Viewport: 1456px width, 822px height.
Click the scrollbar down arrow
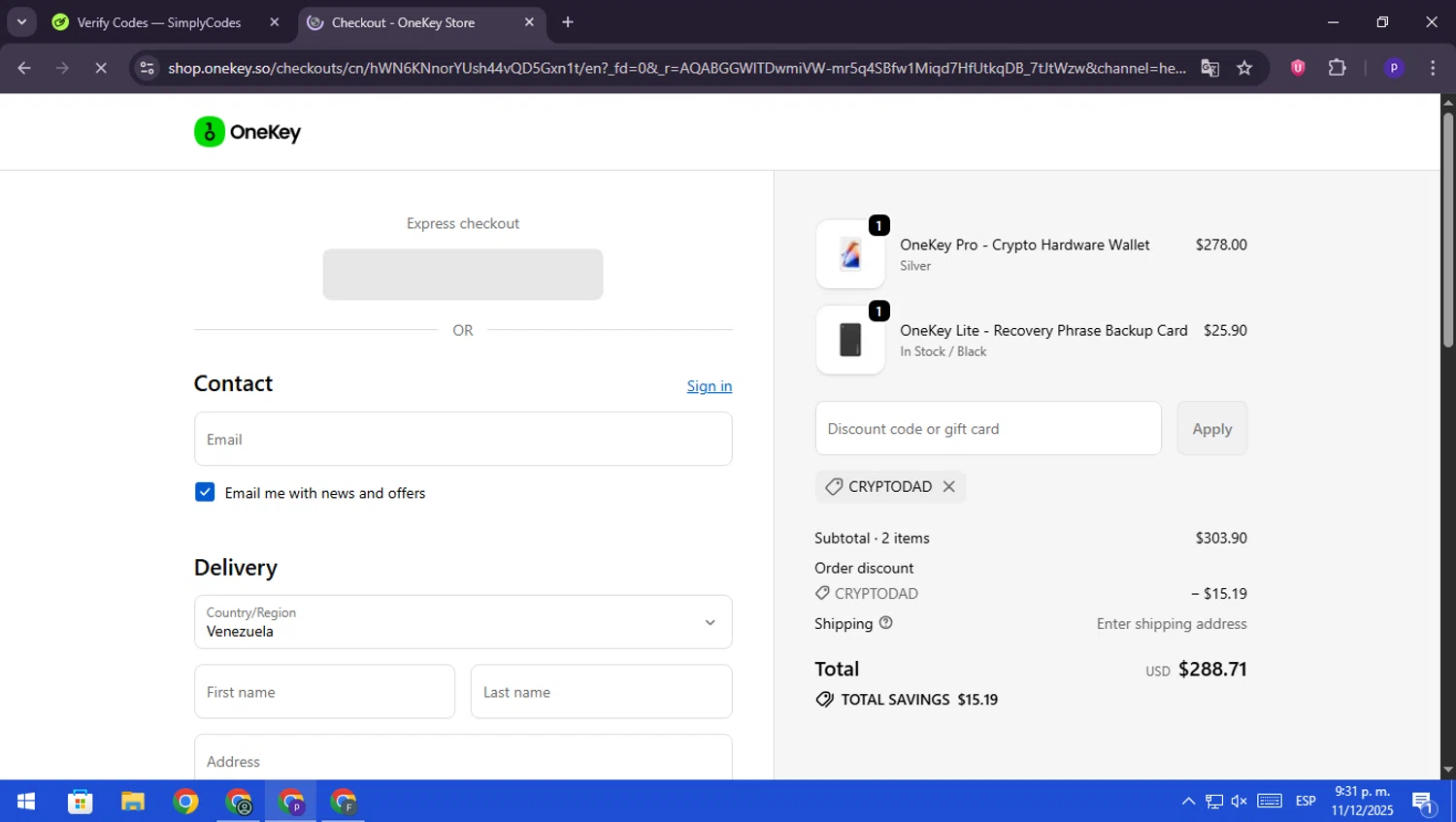point(1448,771)
